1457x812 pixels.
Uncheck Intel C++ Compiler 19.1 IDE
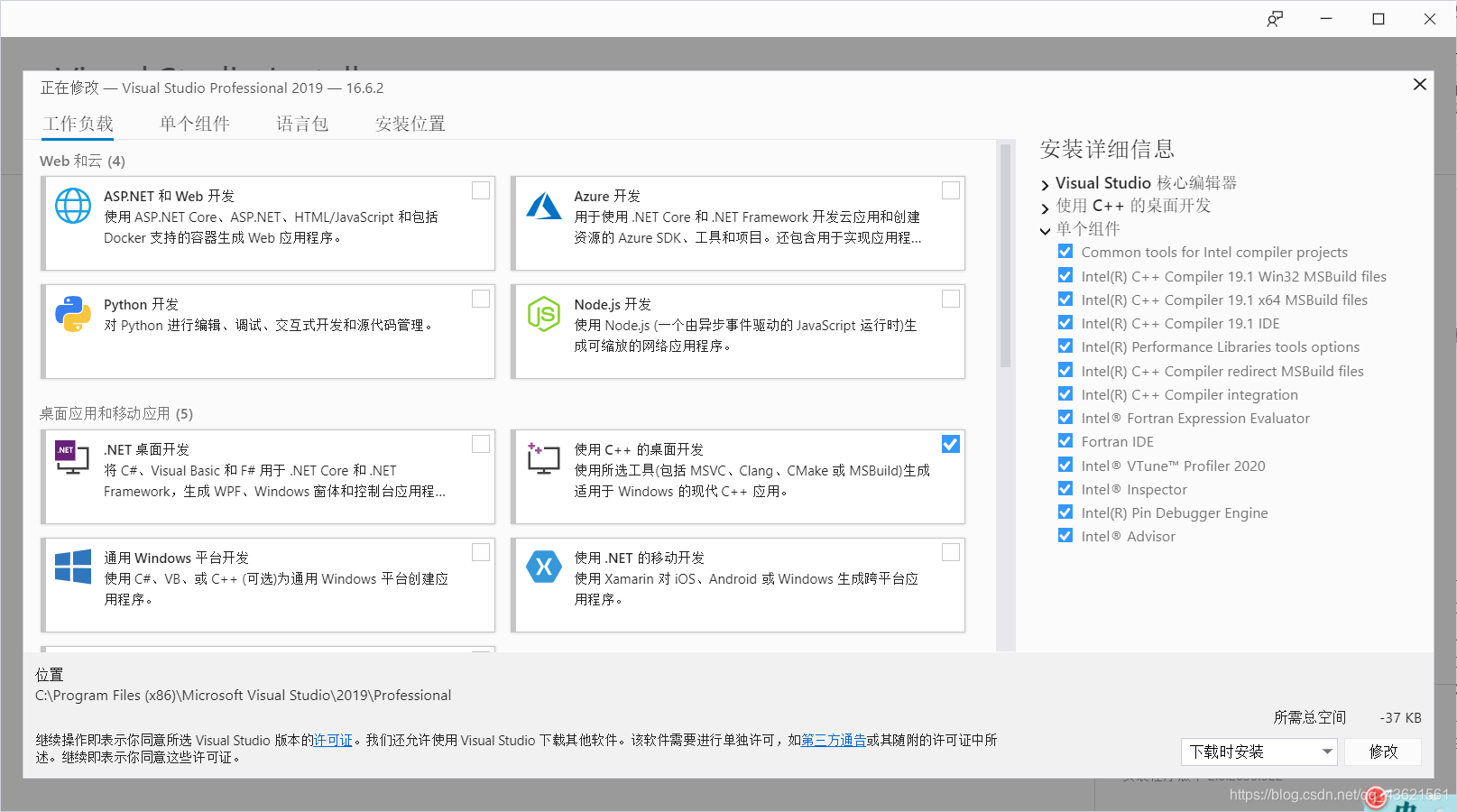click(x=1065, y=322)
